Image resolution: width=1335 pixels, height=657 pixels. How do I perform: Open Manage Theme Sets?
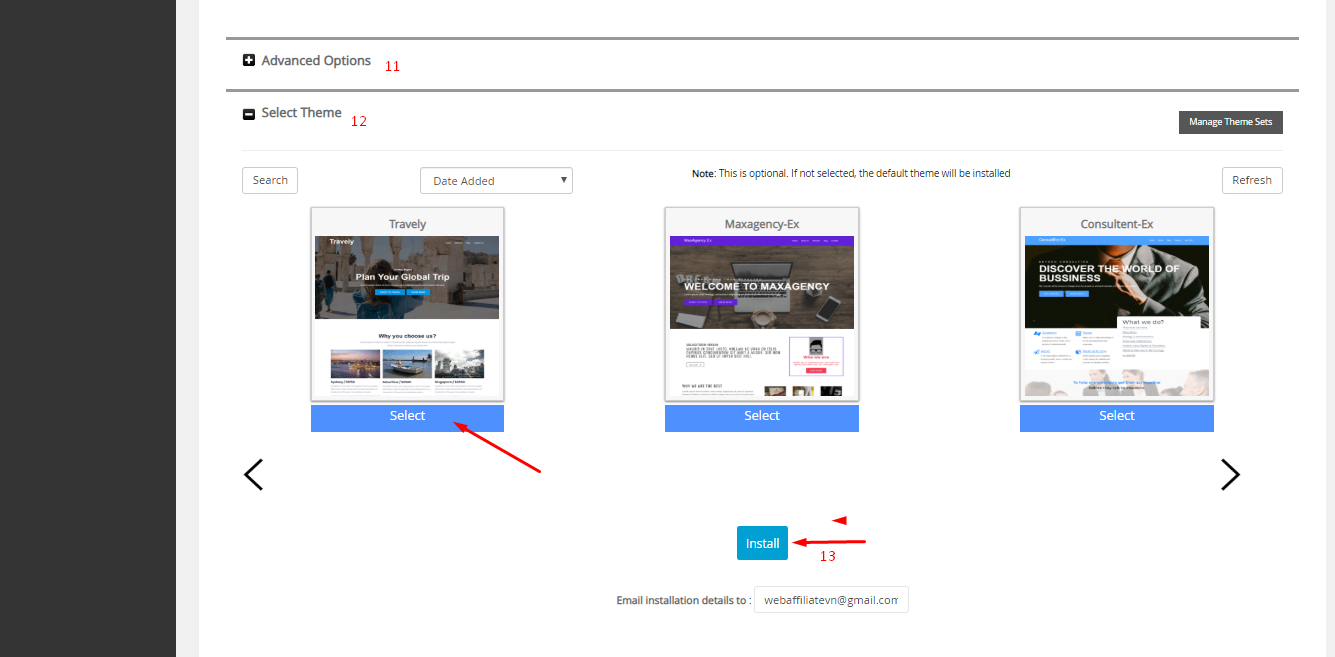click(x=1230, y=122)
